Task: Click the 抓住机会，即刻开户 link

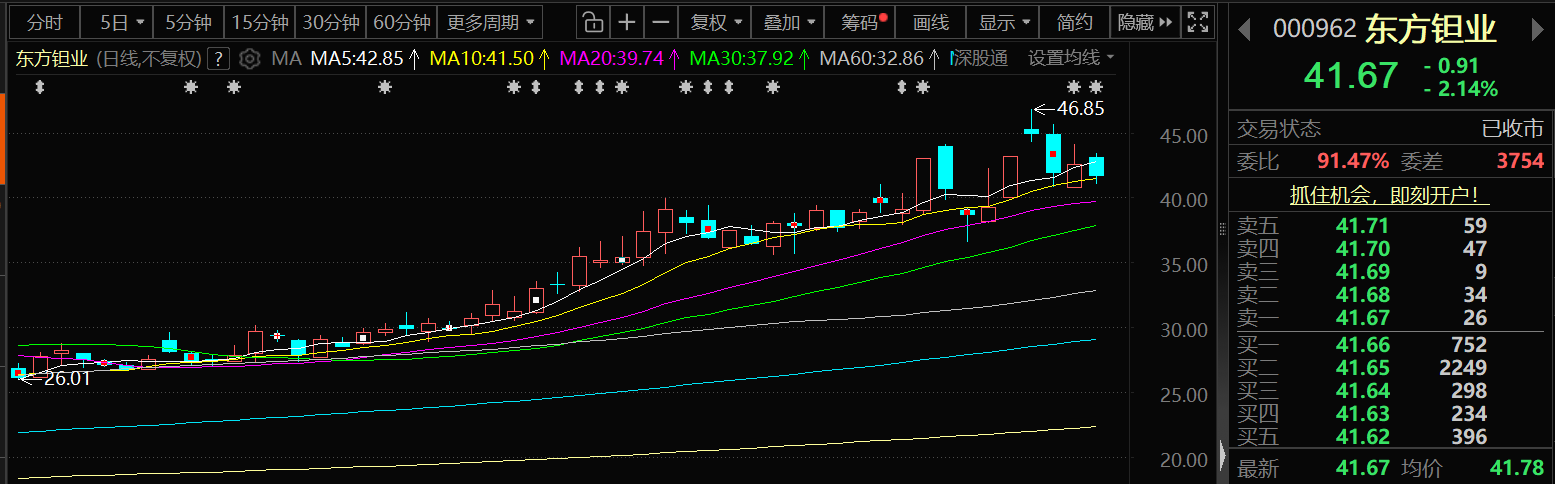Action: click(x=1390, y=195)
